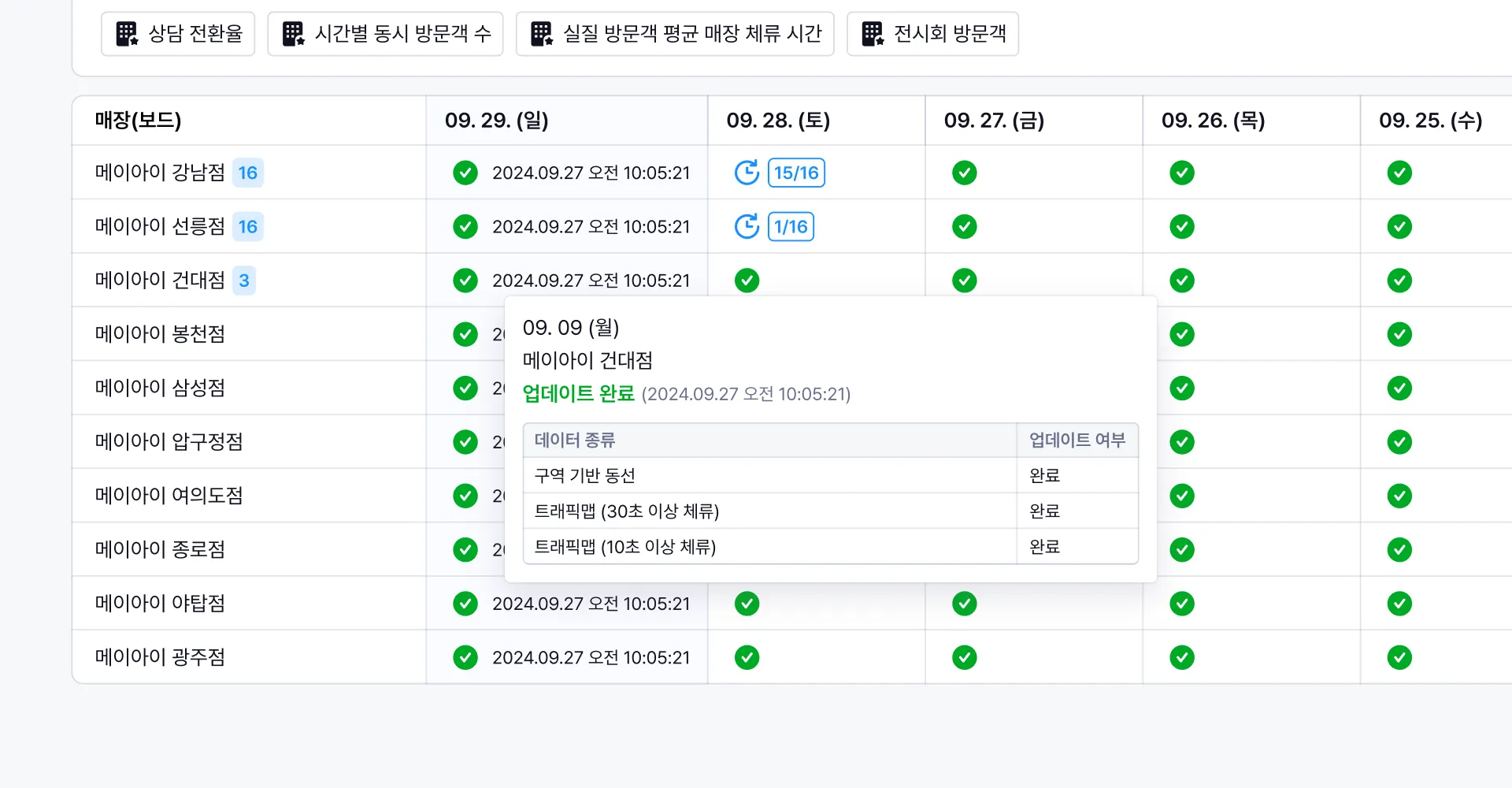Click the 16 board count badge for 강남점

247,173
